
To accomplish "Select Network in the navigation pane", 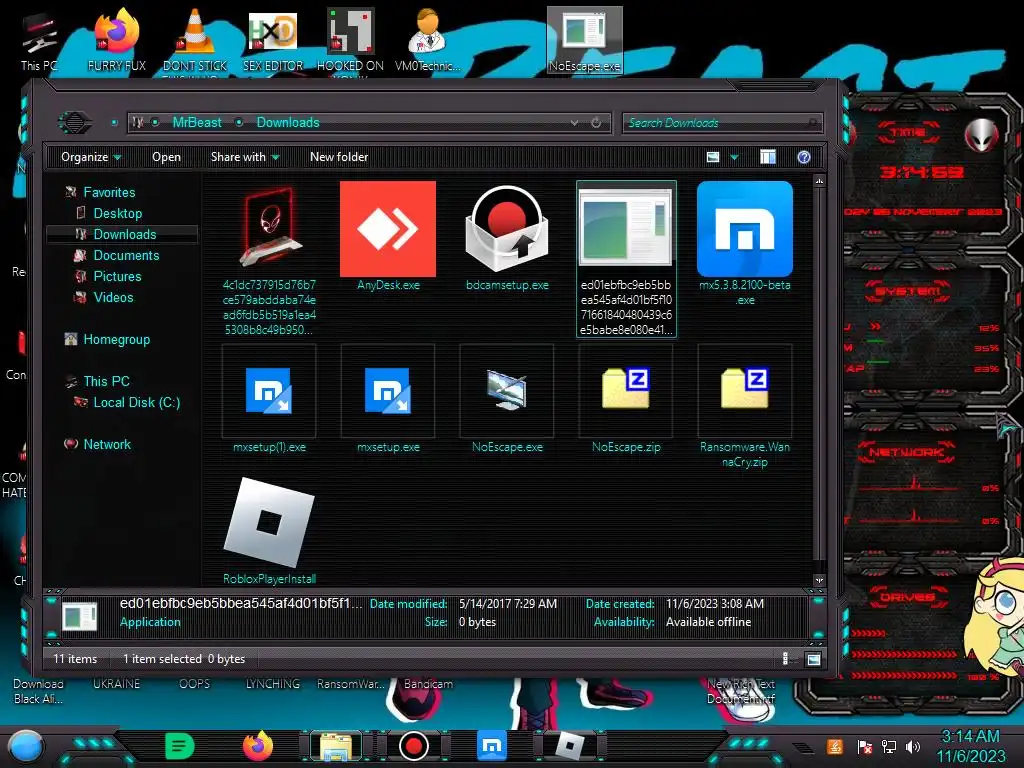I will coord(107,444).
